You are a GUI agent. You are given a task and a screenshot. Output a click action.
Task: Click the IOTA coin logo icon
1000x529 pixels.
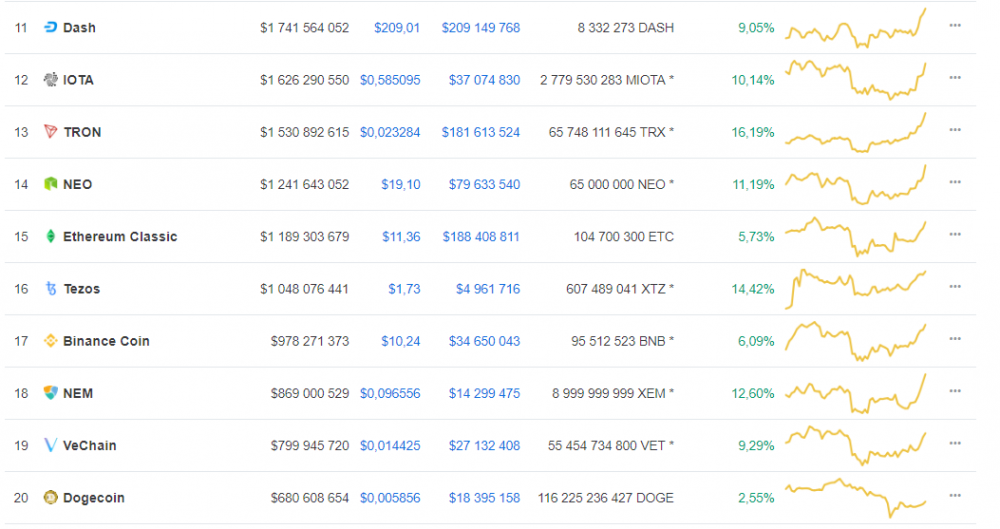pos(50,80)
